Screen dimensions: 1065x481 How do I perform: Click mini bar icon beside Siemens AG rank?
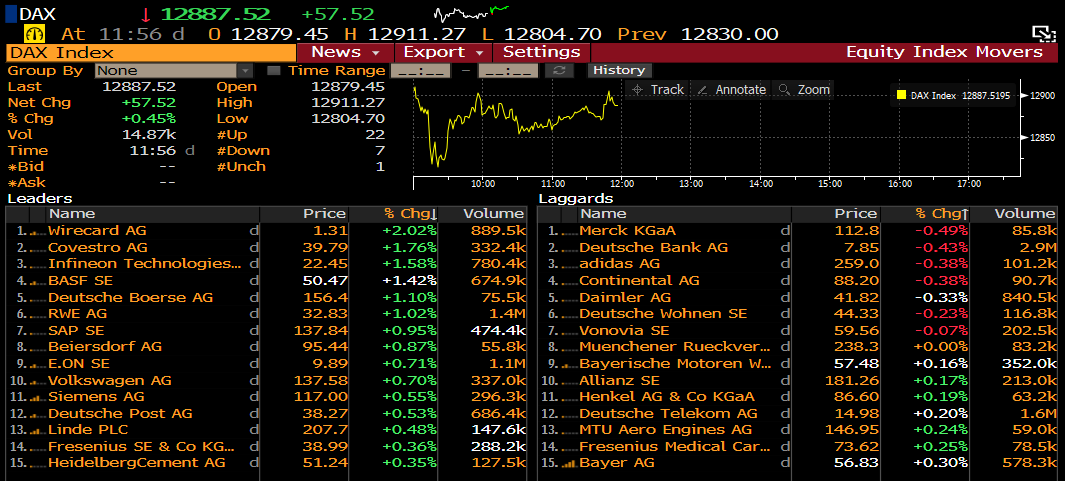tap(38, 398)
